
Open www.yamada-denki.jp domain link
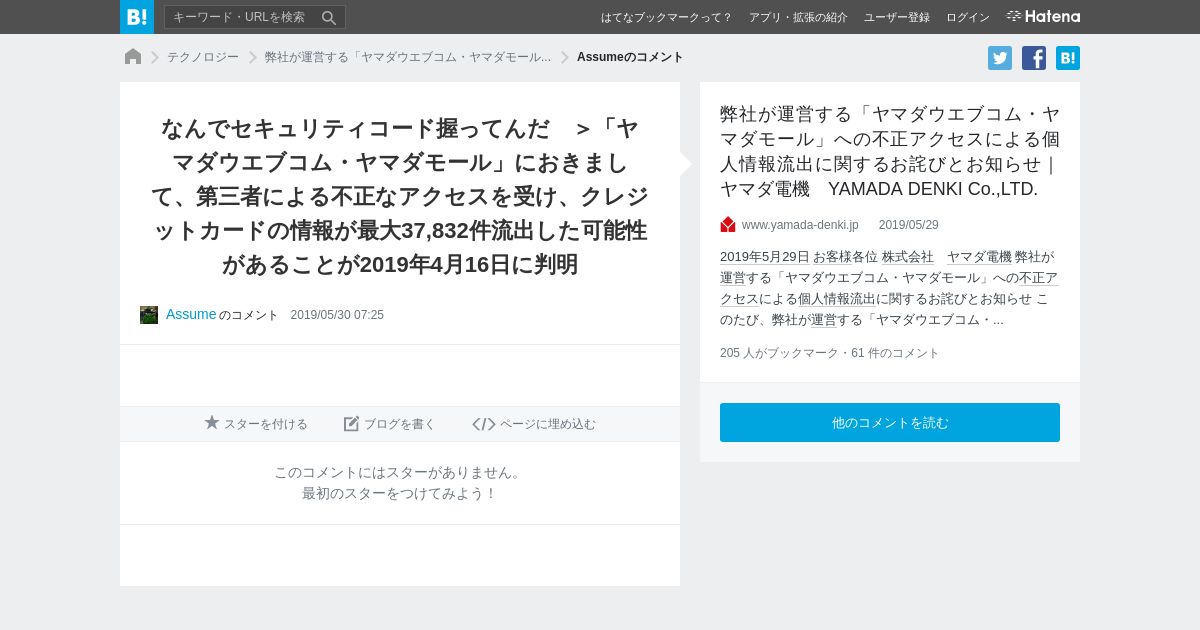point(800,225)
